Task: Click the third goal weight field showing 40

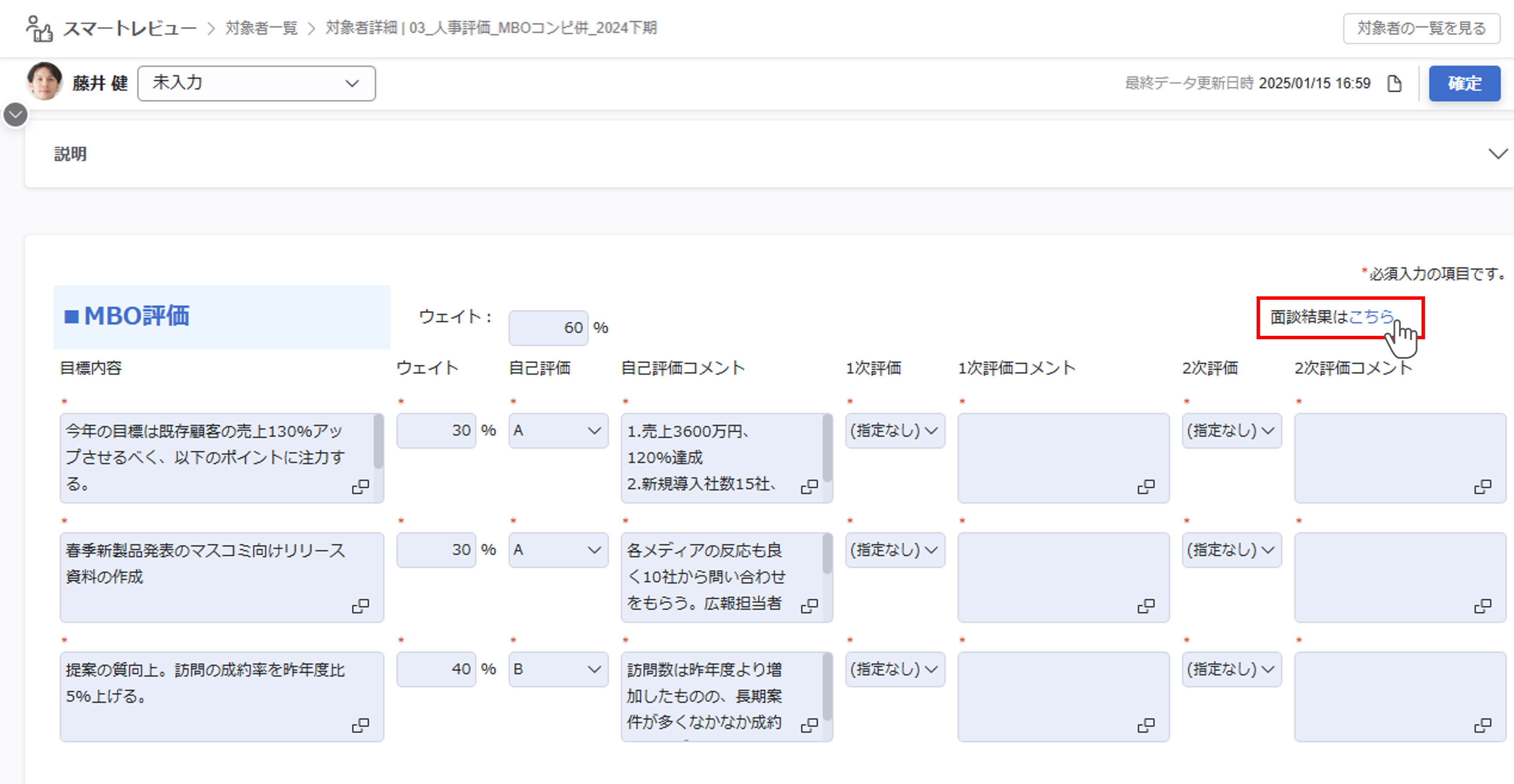Action: (x=436, y=669)
